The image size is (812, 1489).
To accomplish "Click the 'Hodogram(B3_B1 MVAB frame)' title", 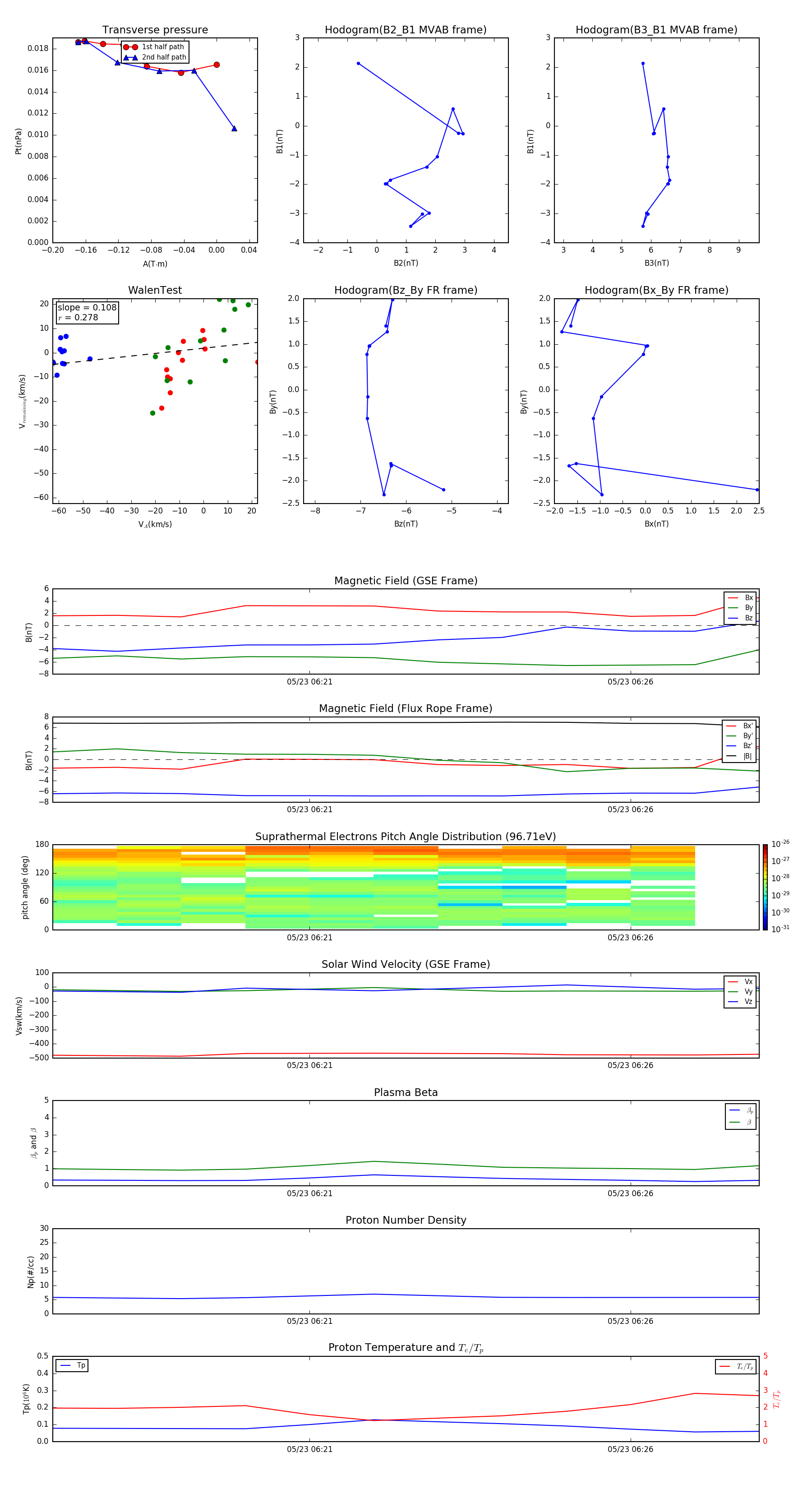I will pyautogui.click(x=656, y=30).
